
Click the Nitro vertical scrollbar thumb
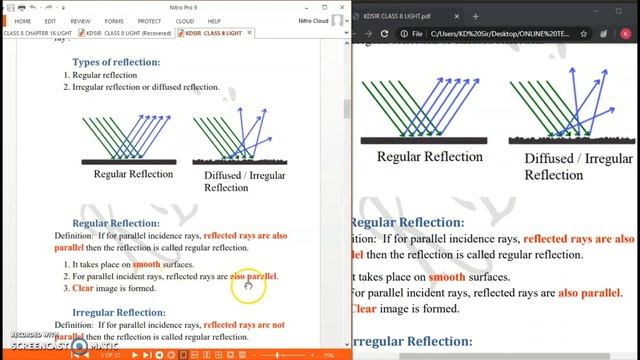tap(347, 109)
